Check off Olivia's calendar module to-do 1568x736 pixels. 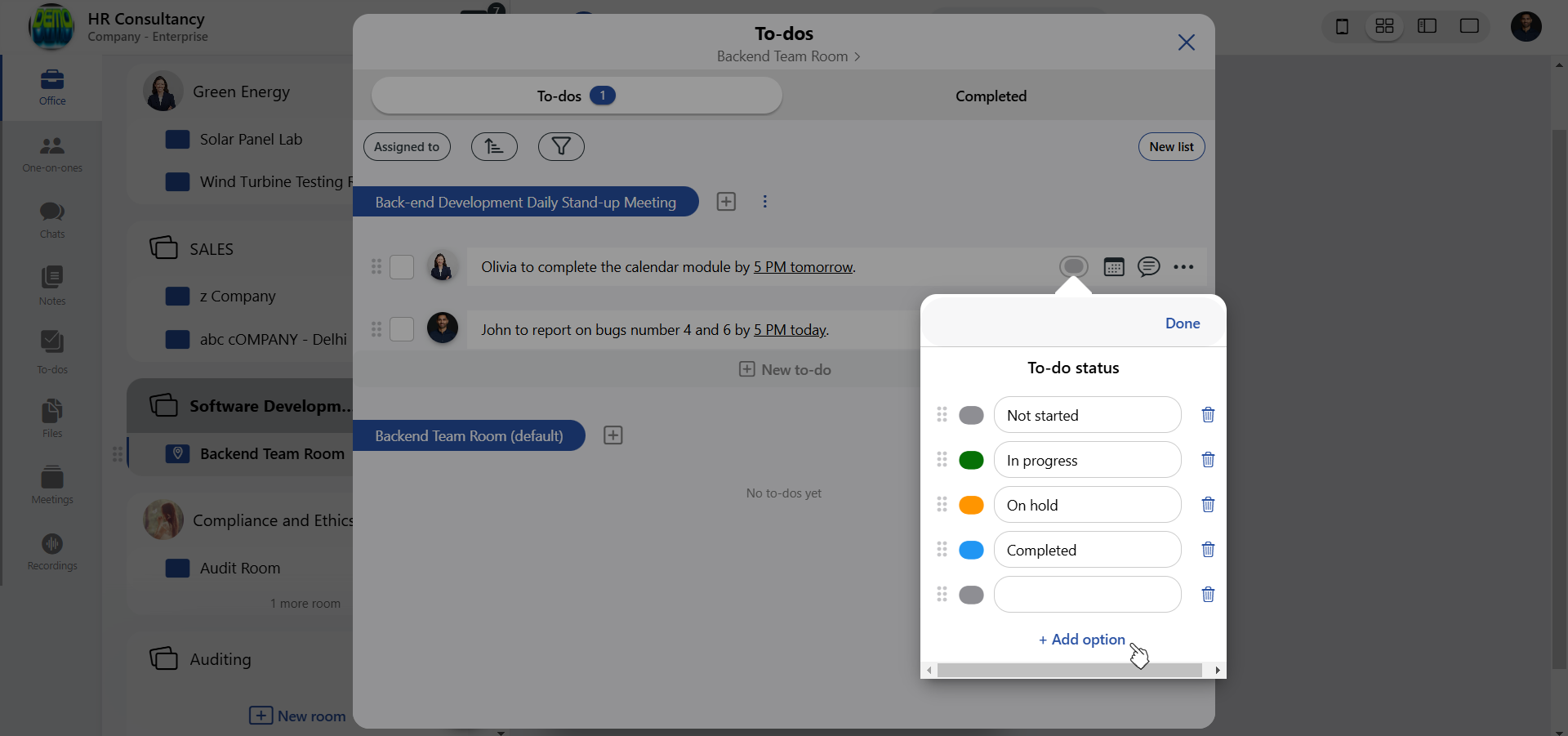pyautogui.click(x=402, y=267)
